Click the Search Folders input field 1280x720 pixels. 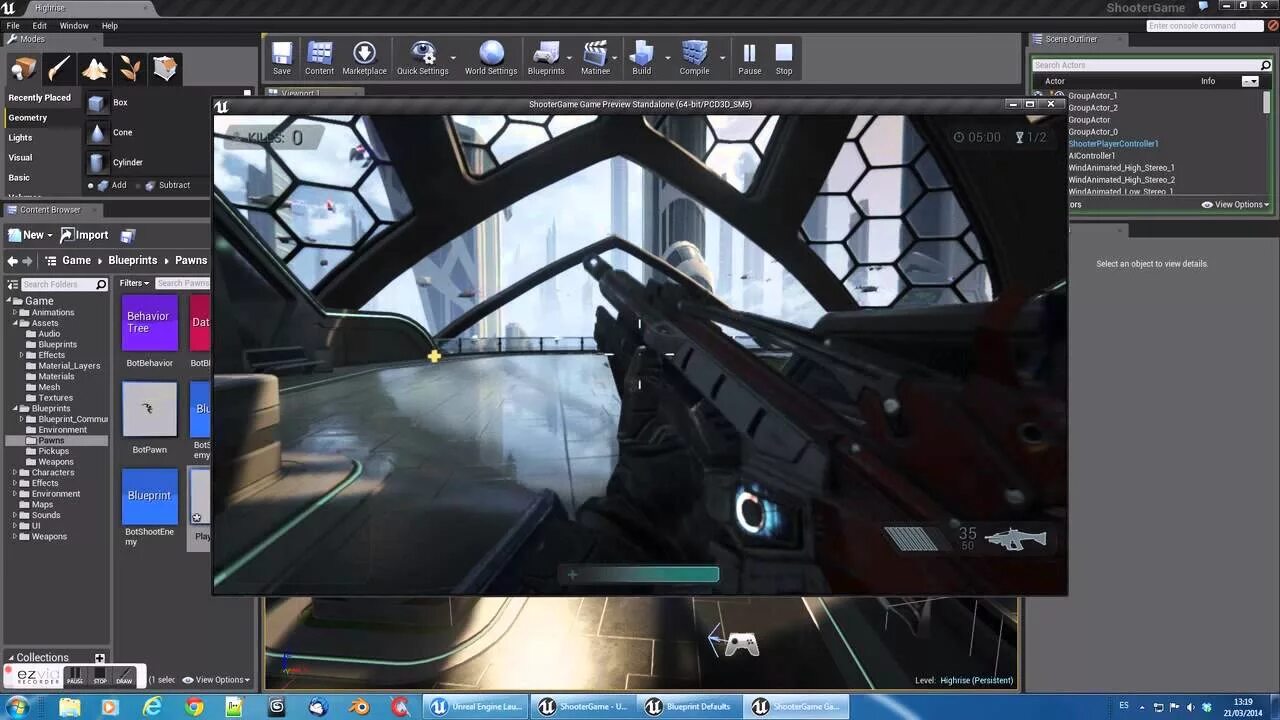click(x=58, y=284)
